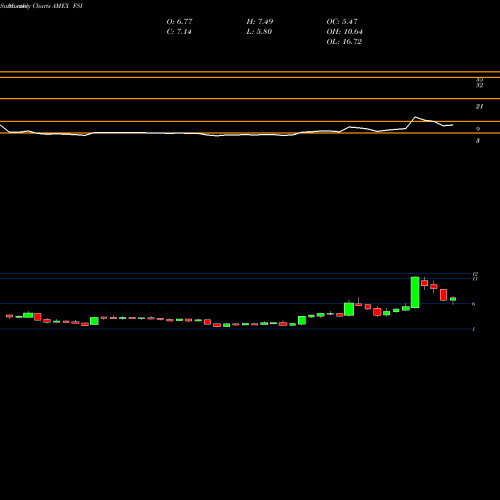This screenshot has height=500, width=500.
Task: Click the "21" label on indicator axis
Action: 479,107
